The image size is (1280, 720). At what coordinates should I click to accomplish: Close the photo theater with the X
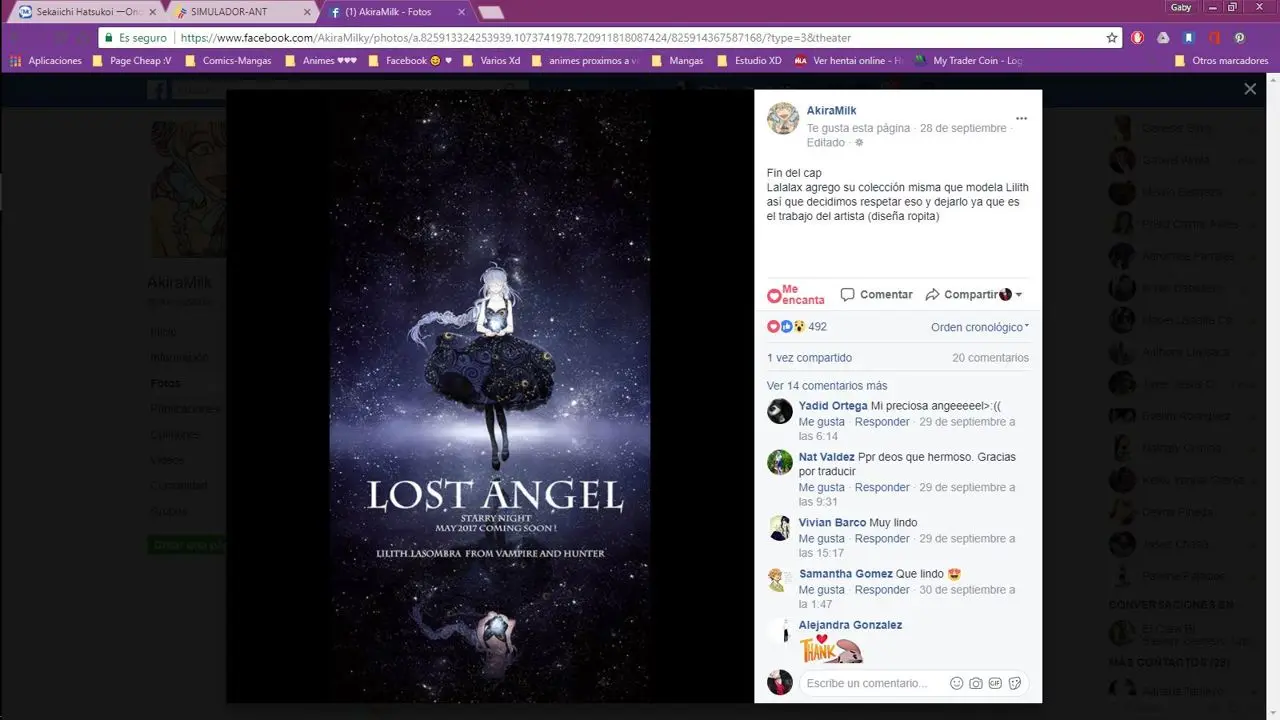[x=1250, y=89]
